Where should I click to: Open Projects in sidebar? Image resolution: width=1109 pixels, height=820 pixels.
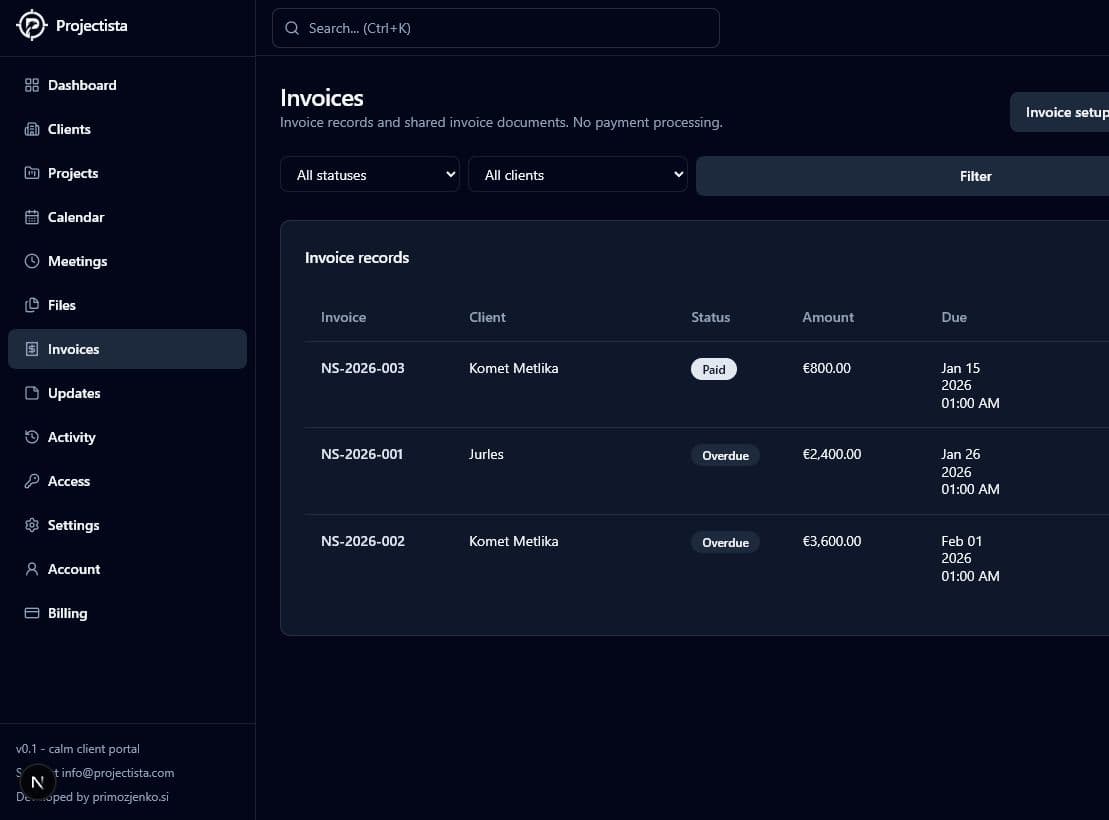pos(127,173)
